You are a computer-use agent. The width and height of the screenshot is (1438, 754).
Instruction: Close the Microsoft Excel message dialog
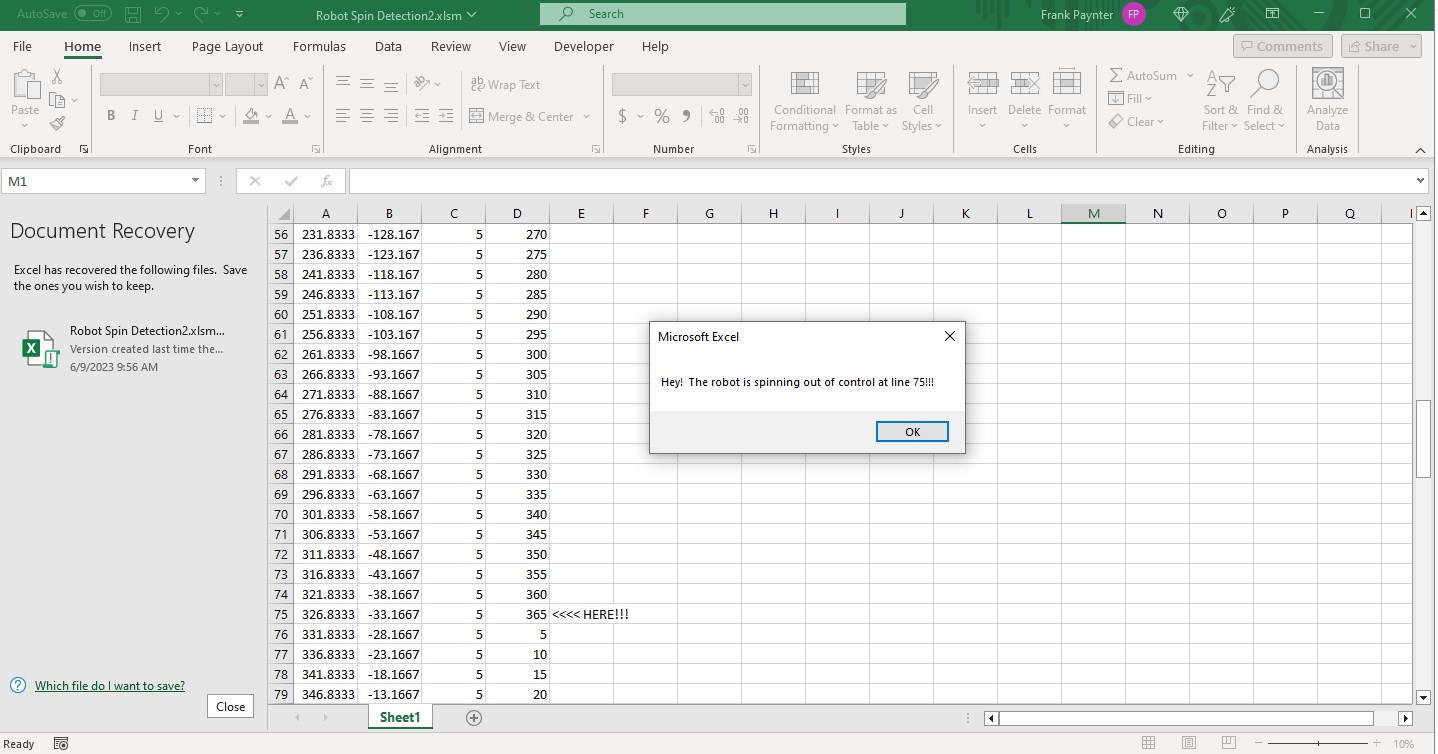pos(950,336)
